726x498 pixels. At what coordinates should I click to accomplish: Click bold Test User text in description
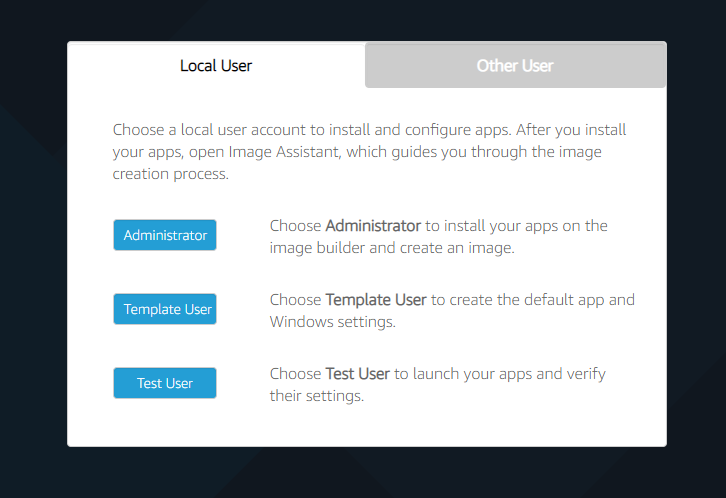(358, 374)
